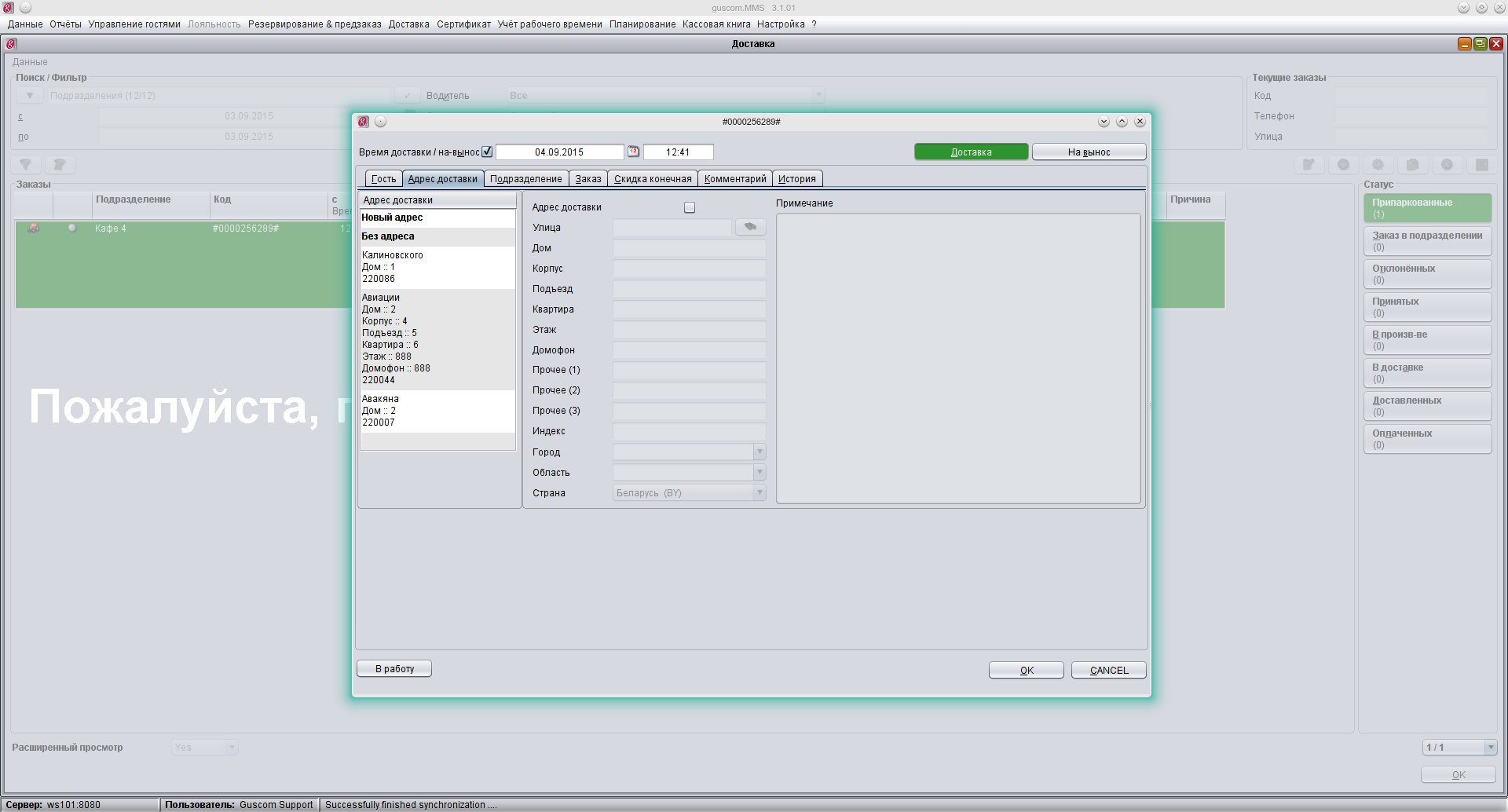
Task: Open the calendar picker next to delivery date
Action: tap(633, 152)
